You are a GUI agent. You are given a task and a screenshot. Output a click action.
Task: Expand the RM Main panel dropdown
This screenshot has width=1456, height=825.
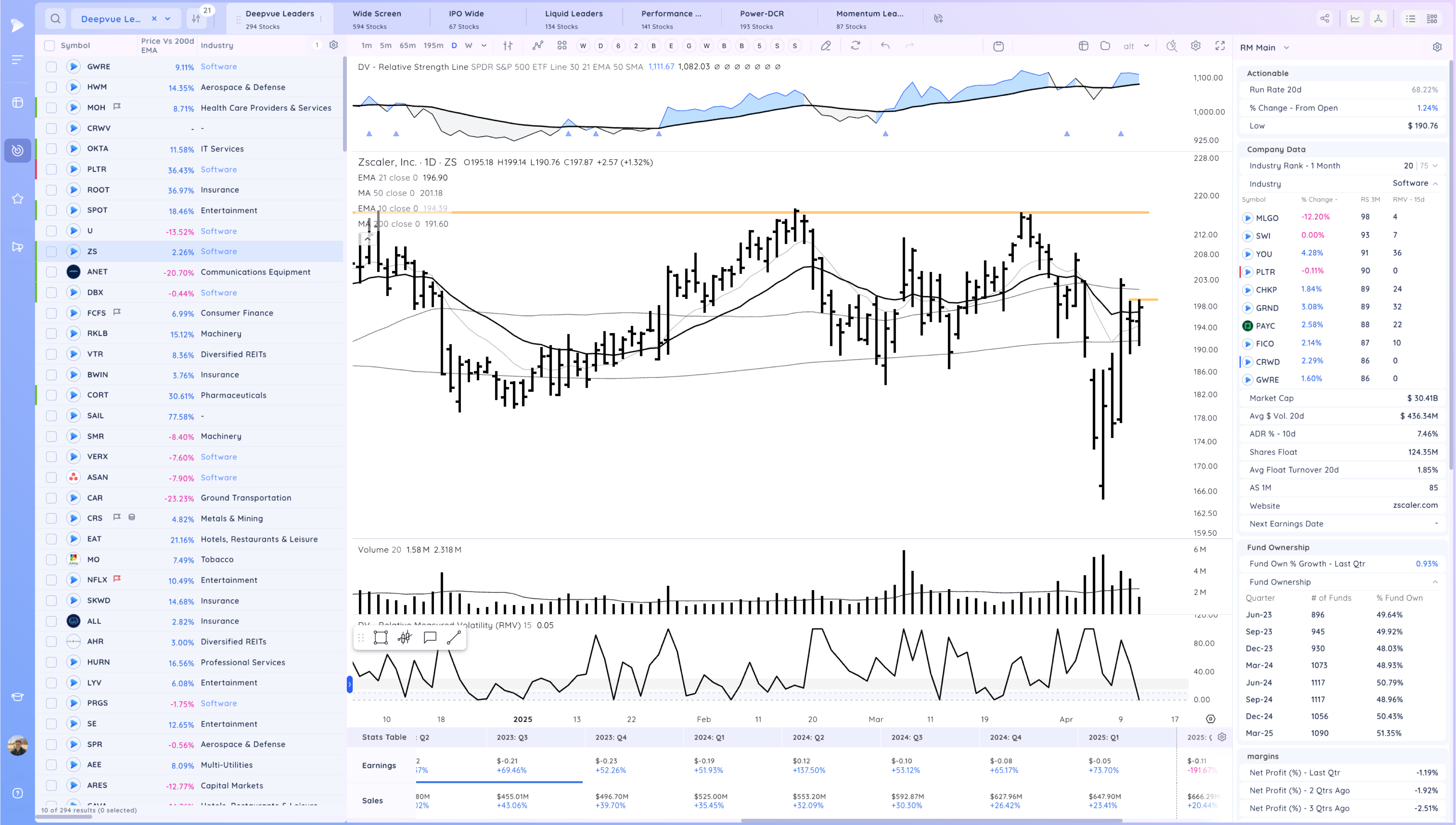click(1286, 48)
